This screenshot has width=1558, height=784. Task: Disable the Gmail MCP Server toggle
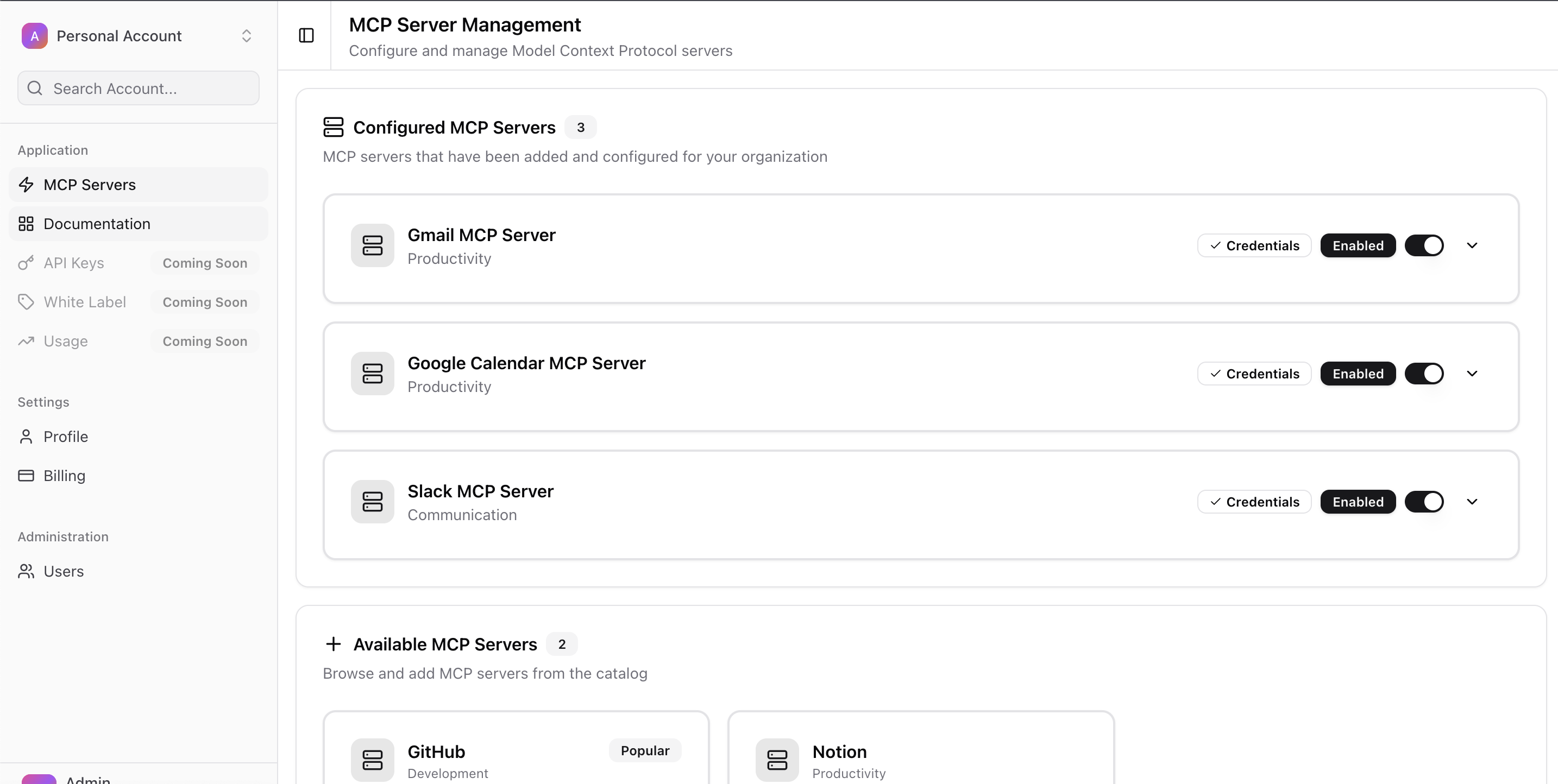(1424, 245)
